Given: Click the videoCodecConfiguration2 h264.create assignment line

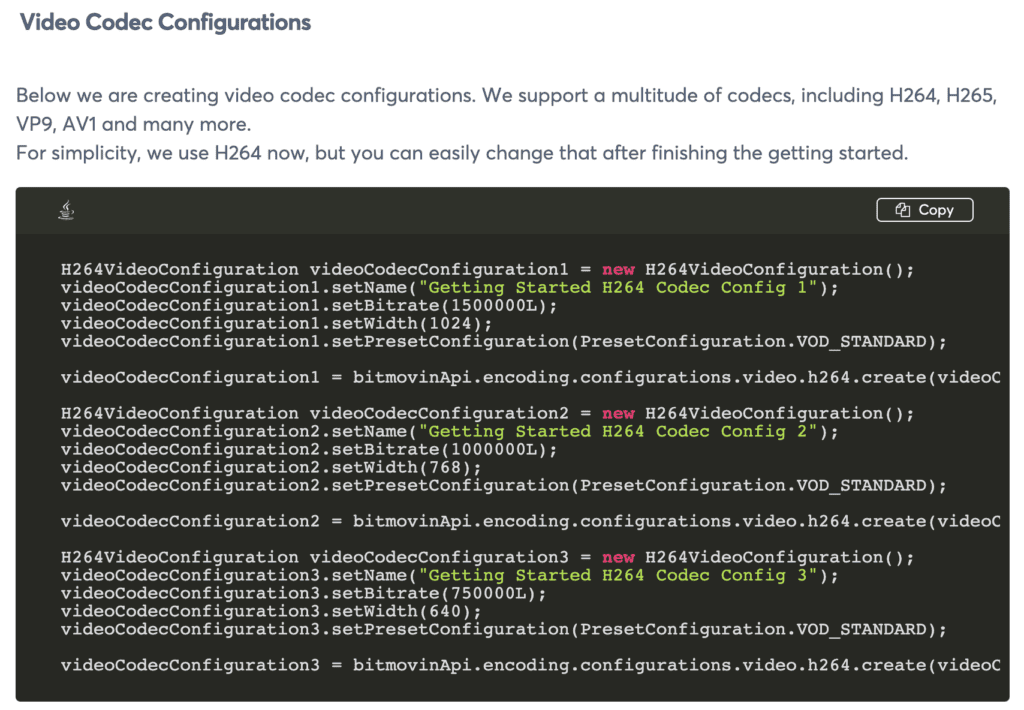Looking at the screenshot, I should [530, 521].
